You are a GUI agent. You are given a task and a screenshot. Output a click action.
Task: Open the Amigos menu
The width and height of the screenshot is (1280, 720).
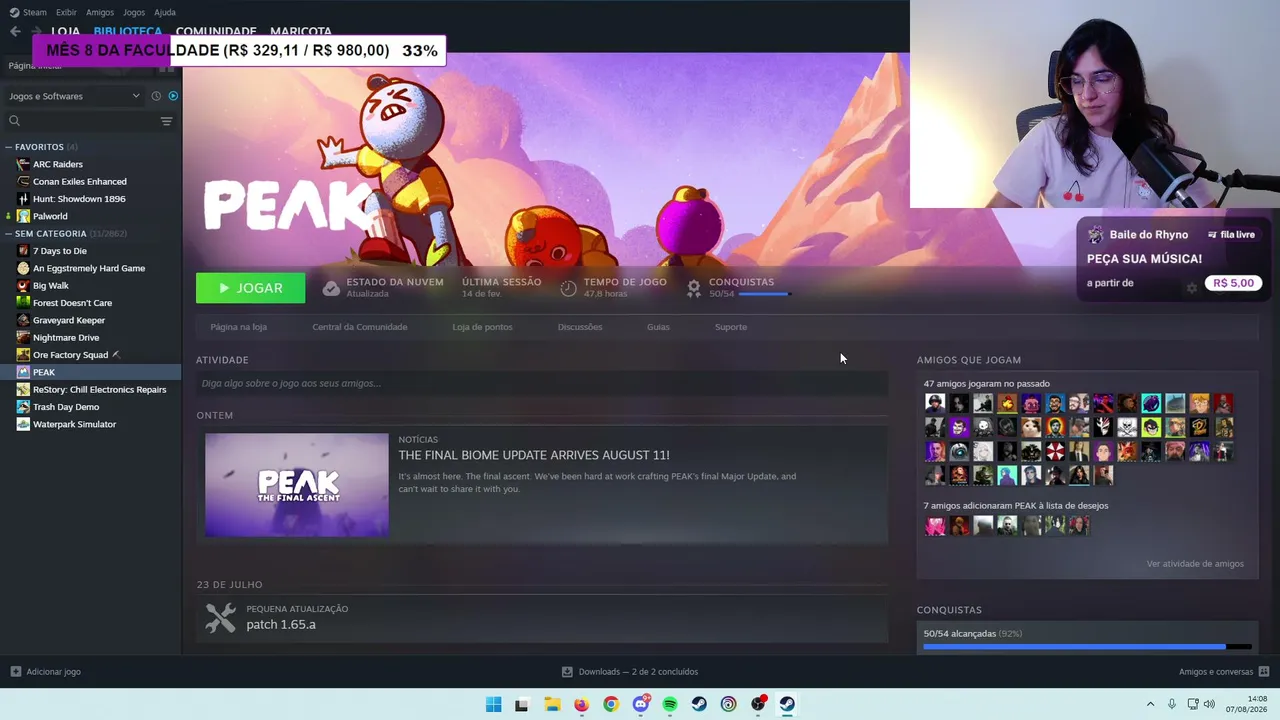coord(100,12)
